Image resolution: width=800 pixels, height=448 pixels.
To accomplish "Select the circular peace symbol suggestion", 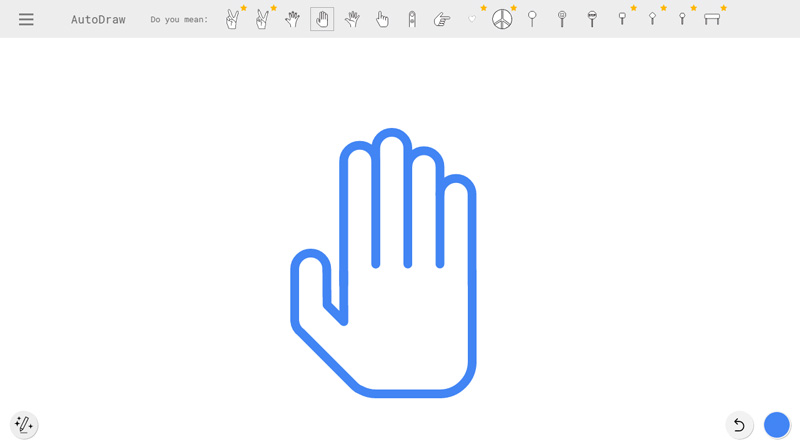I will pos(502,19).
